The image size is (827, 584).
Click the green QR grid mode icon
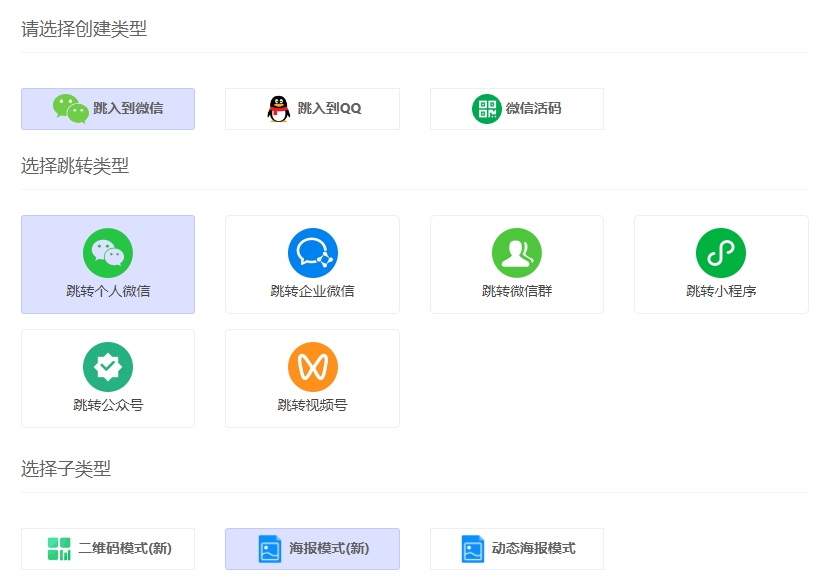tap(59, 549)
